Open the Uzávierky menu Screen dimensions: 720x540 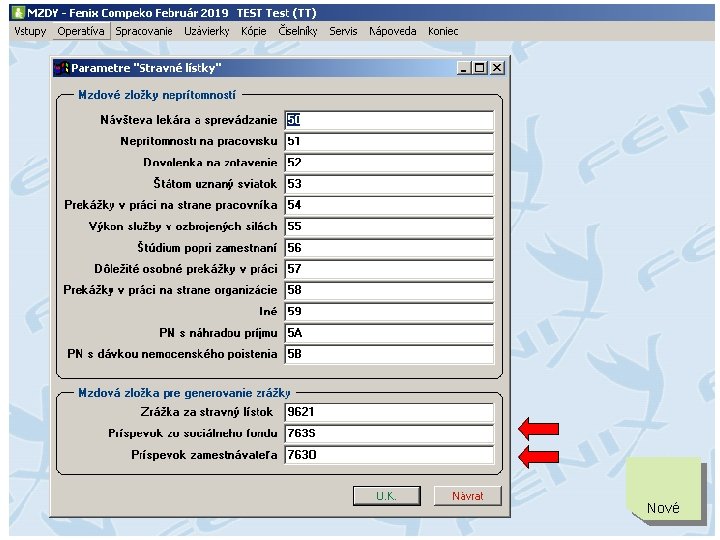pos(207,31)
